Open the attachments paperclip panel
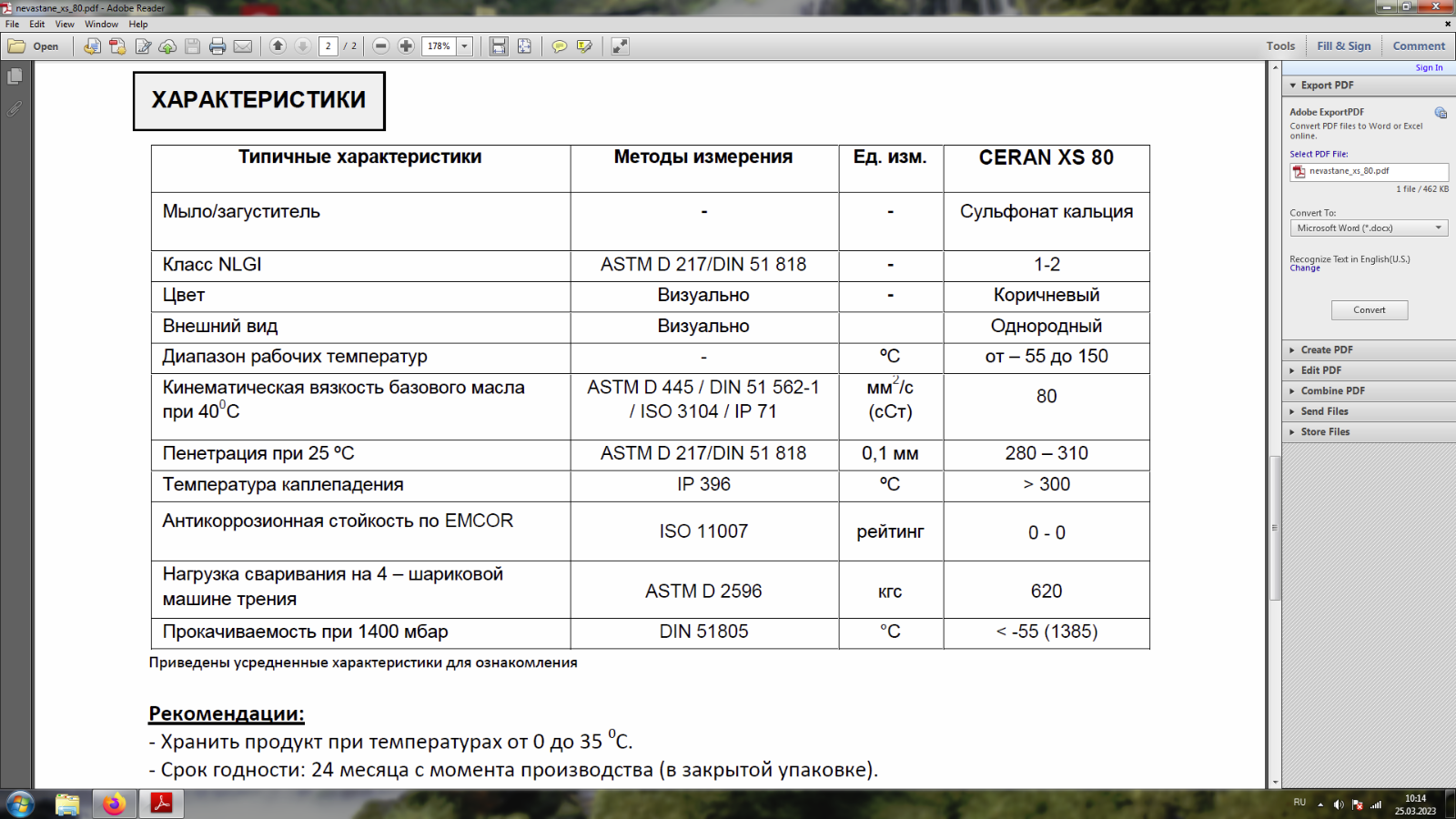 (x=15, y=108)
